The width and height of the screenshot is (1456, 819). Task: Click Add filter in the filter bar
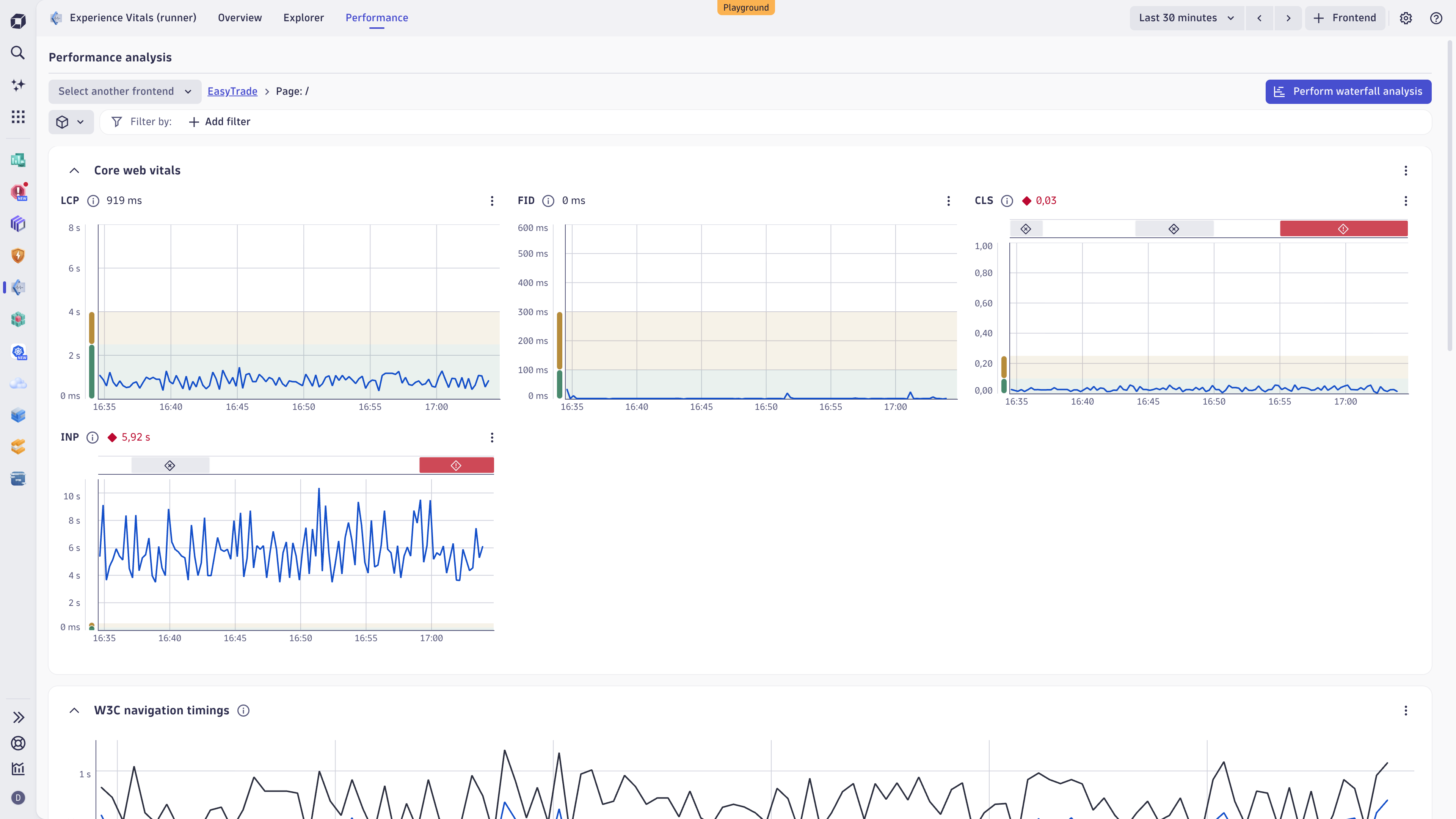219,121
